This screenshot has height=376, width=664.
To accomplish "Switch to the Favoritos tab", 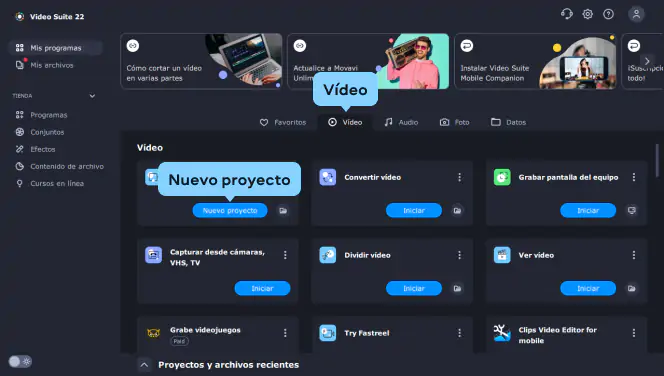I will click(x=282, y=122).
